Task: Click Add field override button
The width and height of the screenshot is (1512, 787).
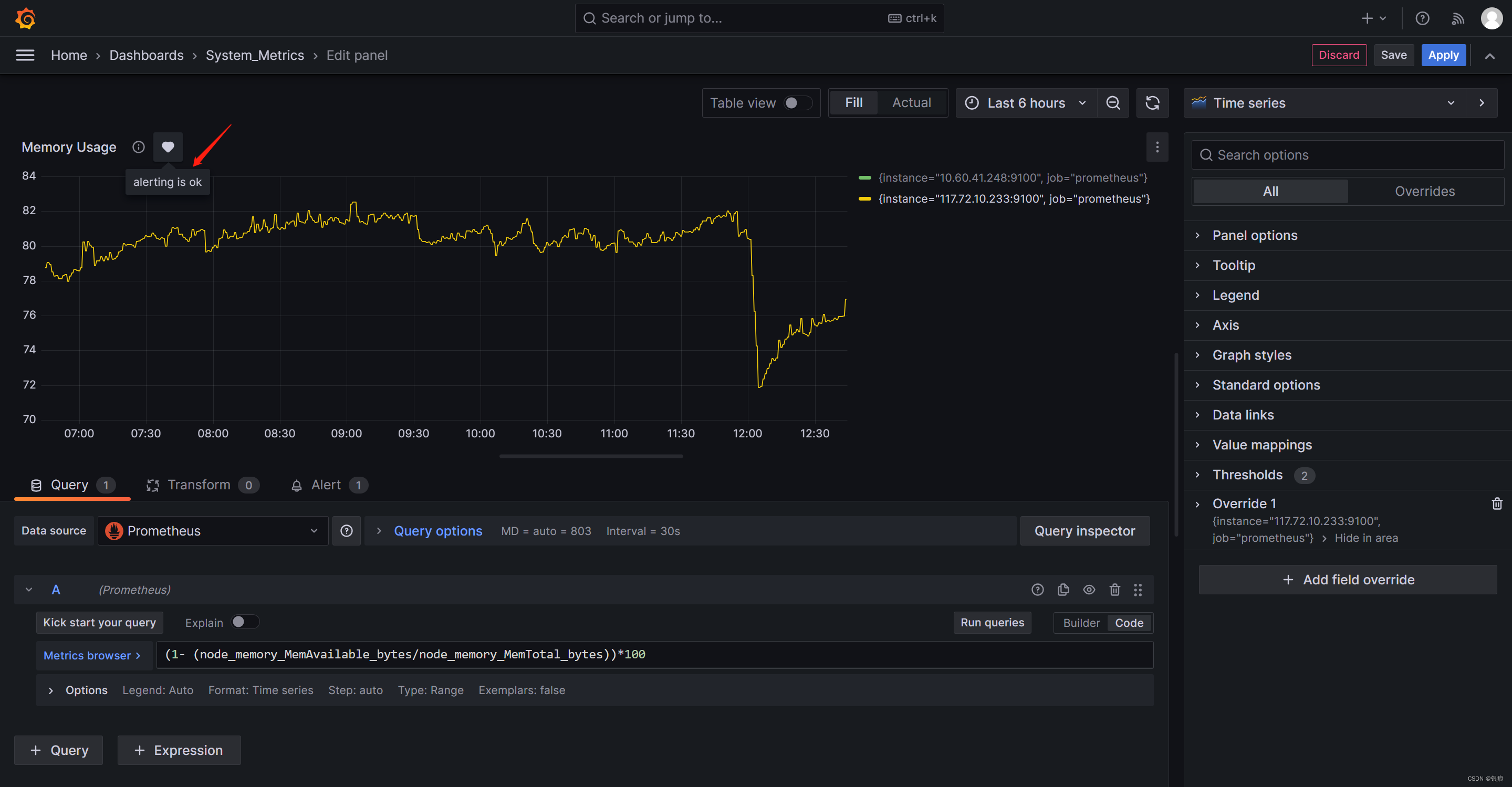Action: [1348, 579]
